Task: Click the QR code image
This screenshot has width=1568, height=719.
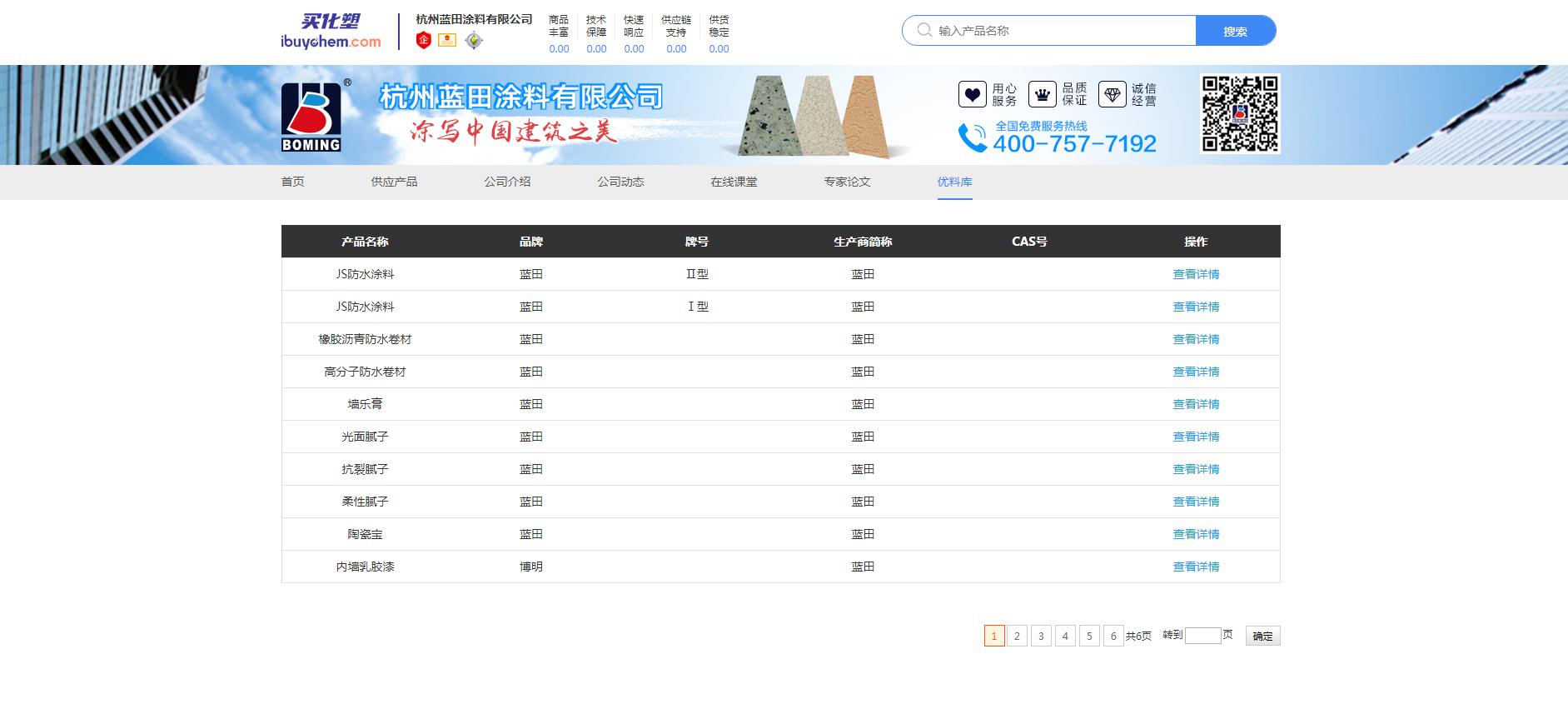Action: point(1240,113)
